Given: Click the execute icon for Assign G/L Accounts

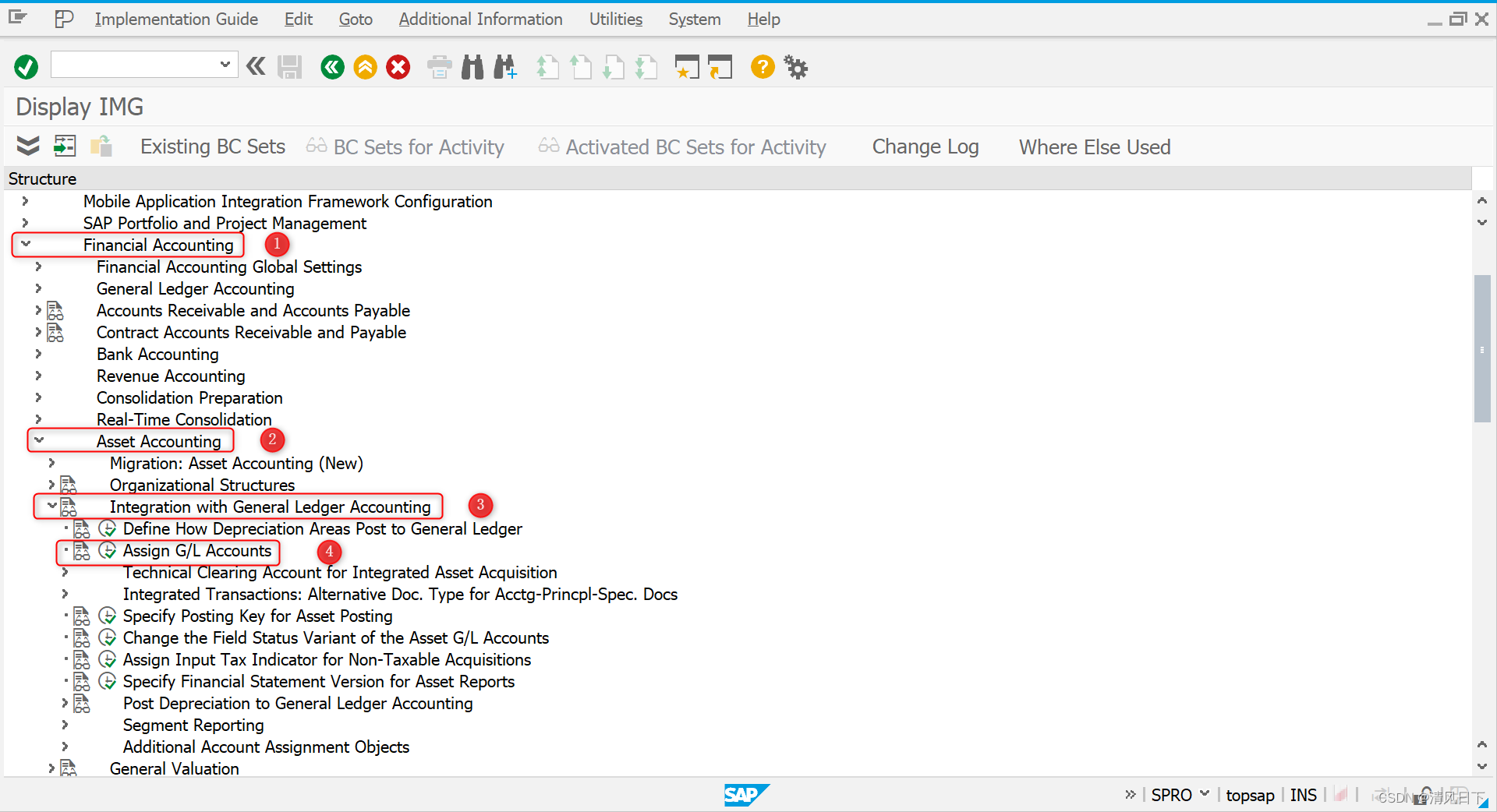Looking at the screenshot, I should point(108,550).
